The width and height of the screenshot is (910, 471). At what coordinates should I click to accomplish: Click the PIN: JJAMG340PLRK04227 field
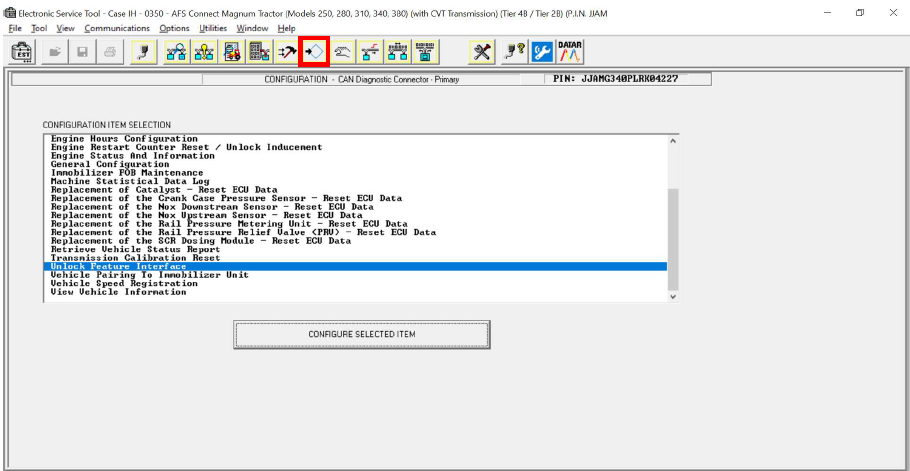tap(628, 79)
